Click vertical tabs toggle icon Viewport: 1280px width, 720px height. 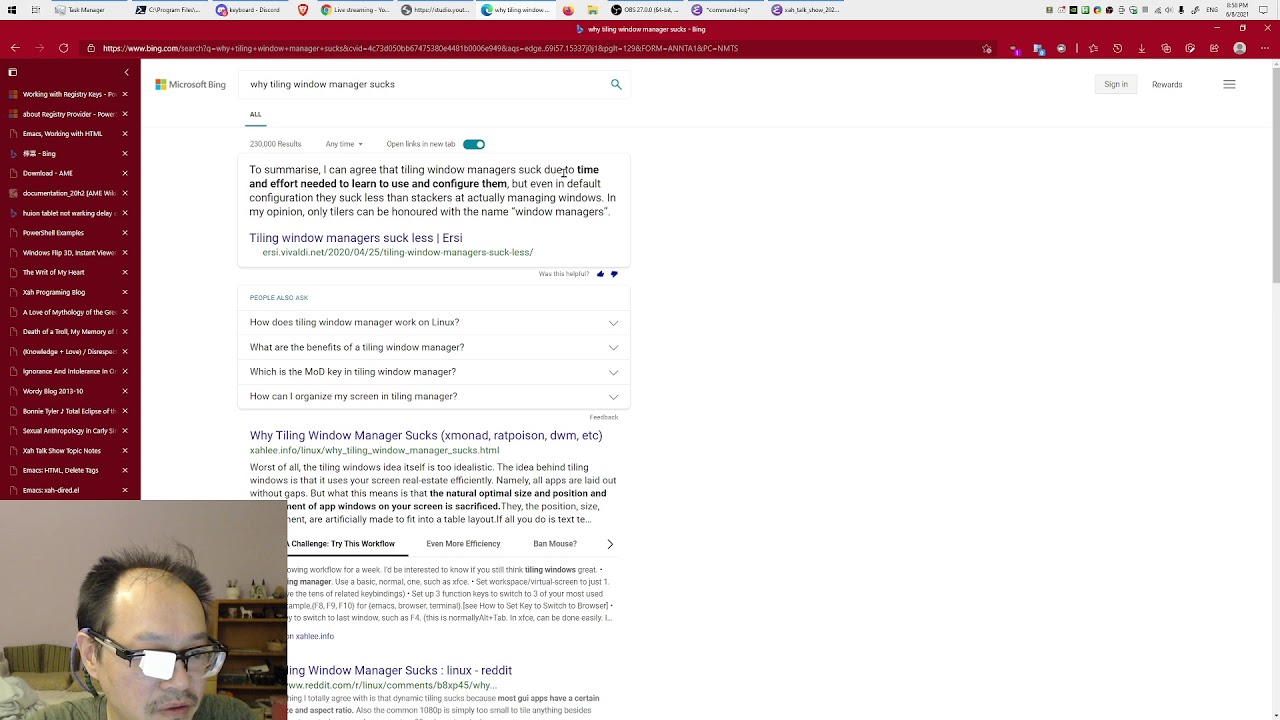13,72
